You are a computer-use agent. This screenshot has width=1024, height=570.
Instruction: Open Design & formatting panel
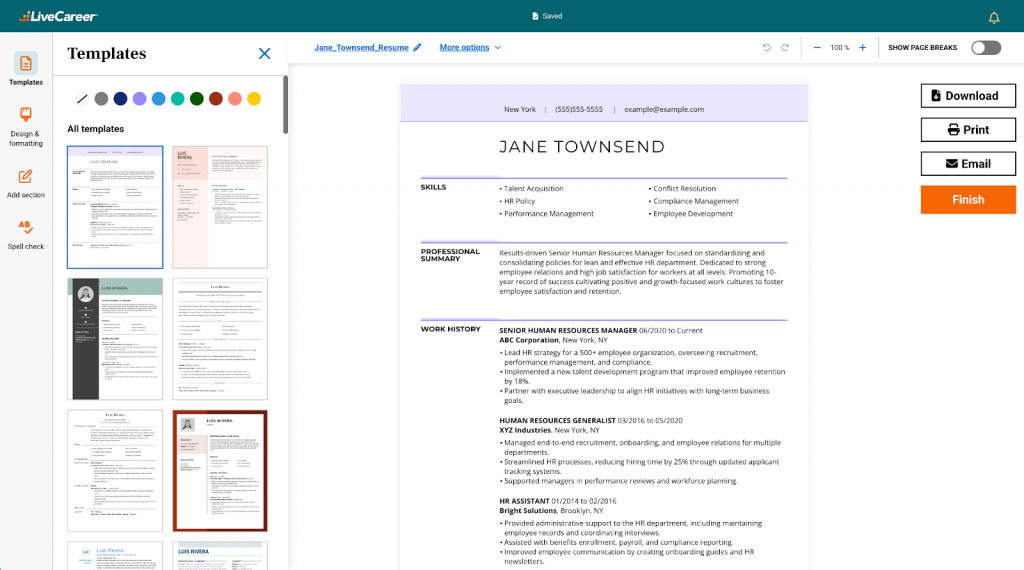(x=26, y=124)
